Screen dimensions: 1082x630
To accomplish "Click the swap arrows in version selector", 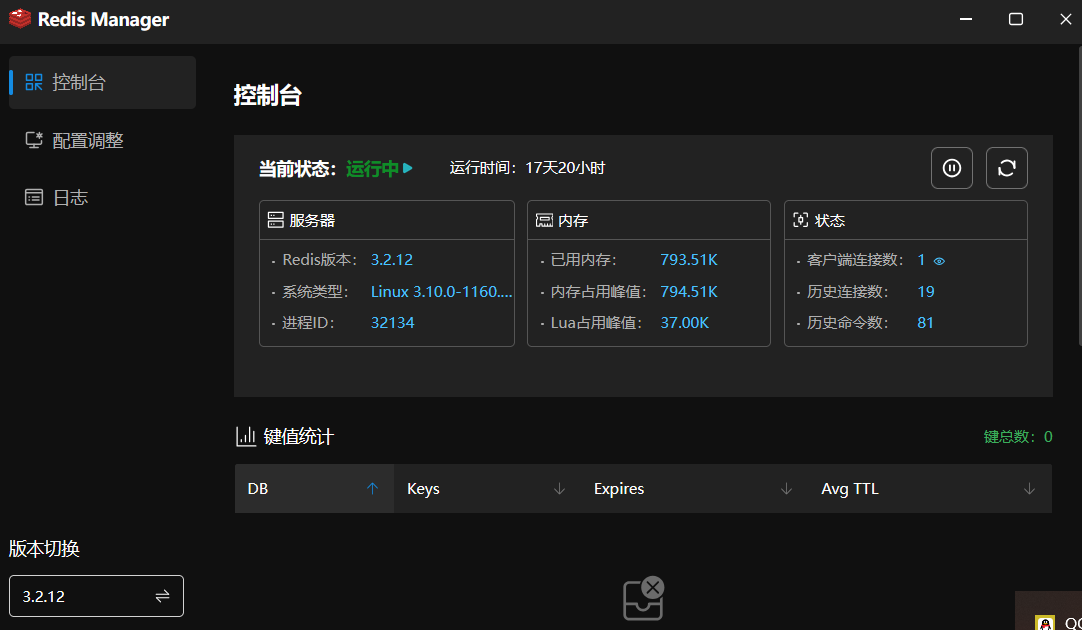I will click(x=162, y=596).
